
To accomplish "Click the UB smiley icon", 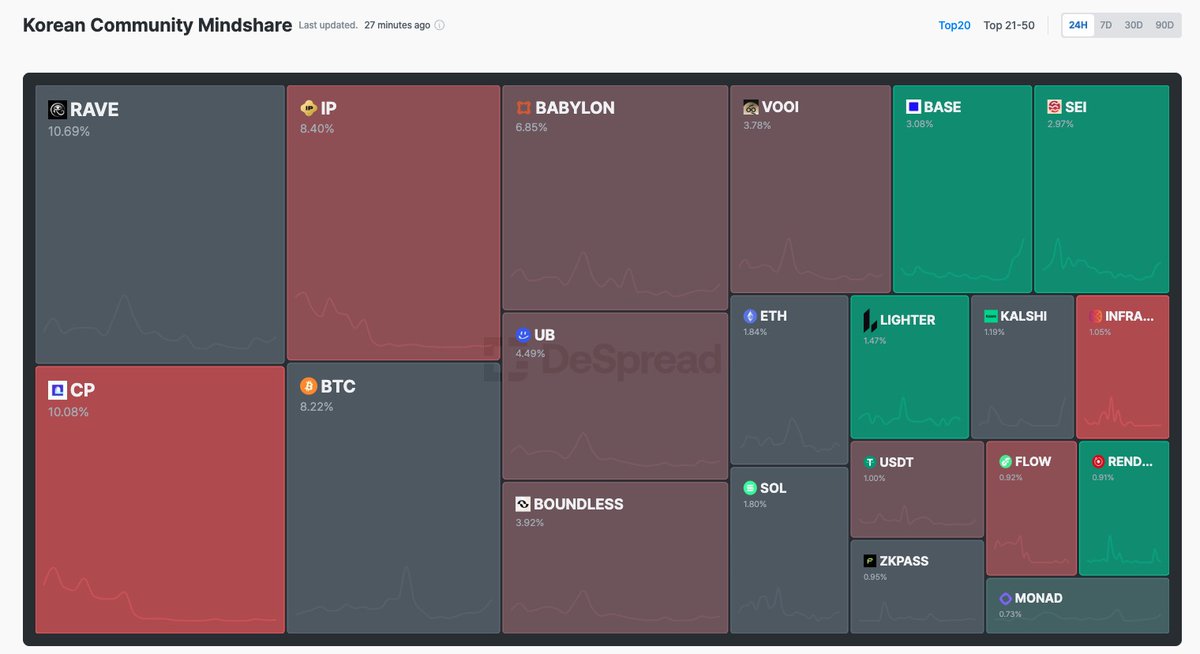I will pyautogui.click(x=522, y=336).
